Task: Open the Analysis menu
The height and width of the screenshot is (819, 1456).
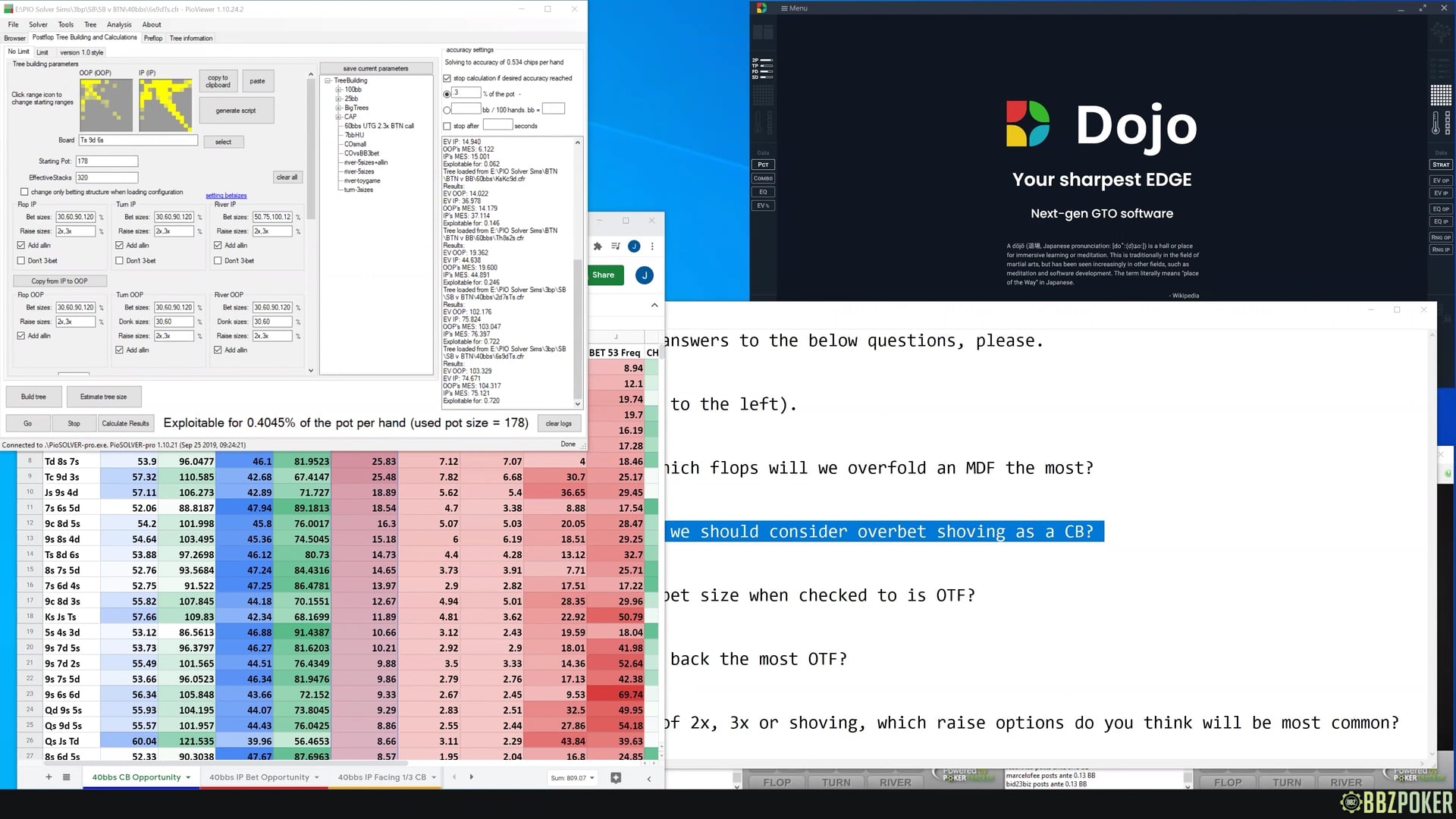Action: click(119, 24)
